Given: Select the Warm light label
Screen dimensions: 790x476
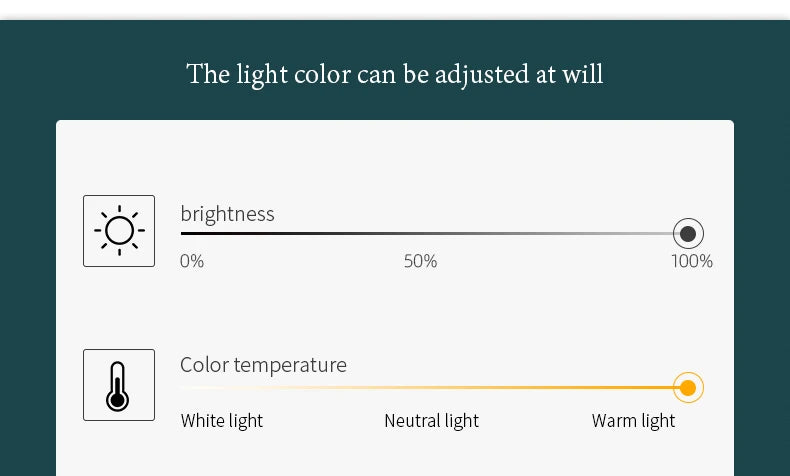Looking at the screenshot, I should click(x=633, y=421).
